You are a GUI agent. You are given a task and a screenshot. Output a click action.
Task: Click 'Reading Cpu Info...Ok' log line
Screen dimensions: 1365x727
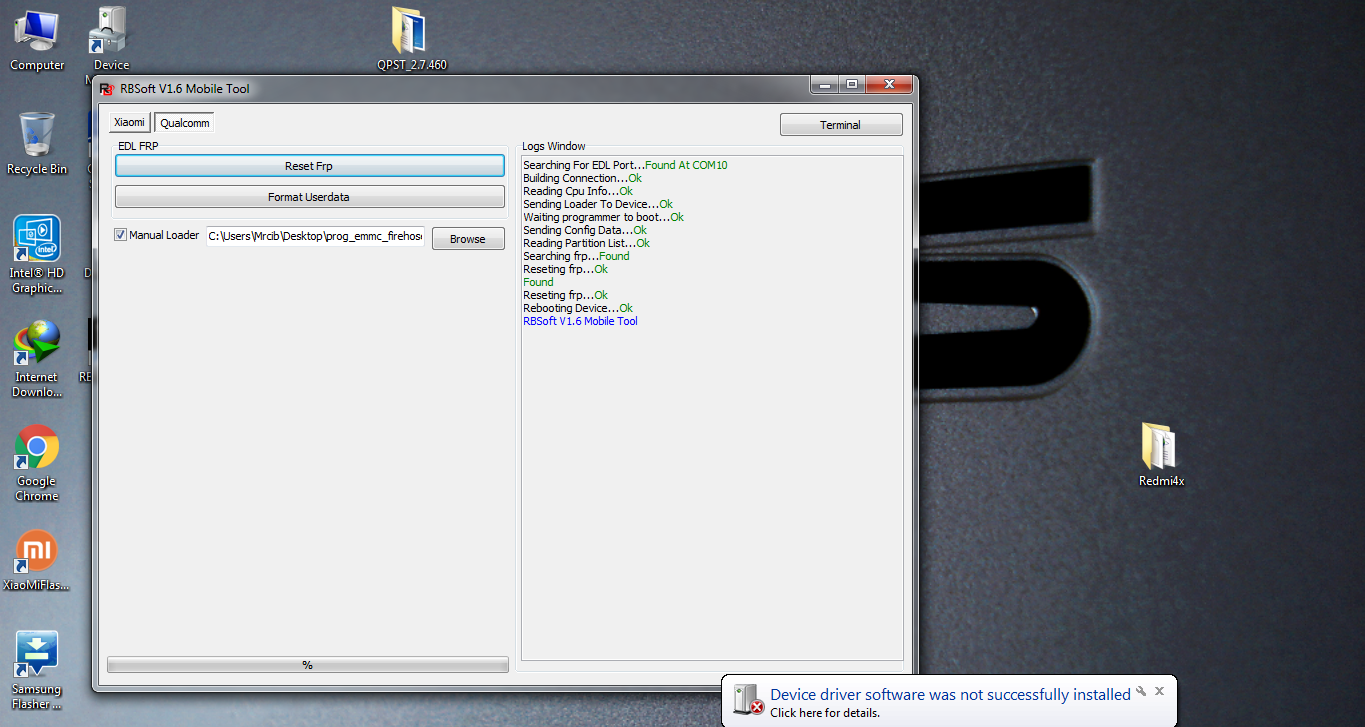[578, 191]
